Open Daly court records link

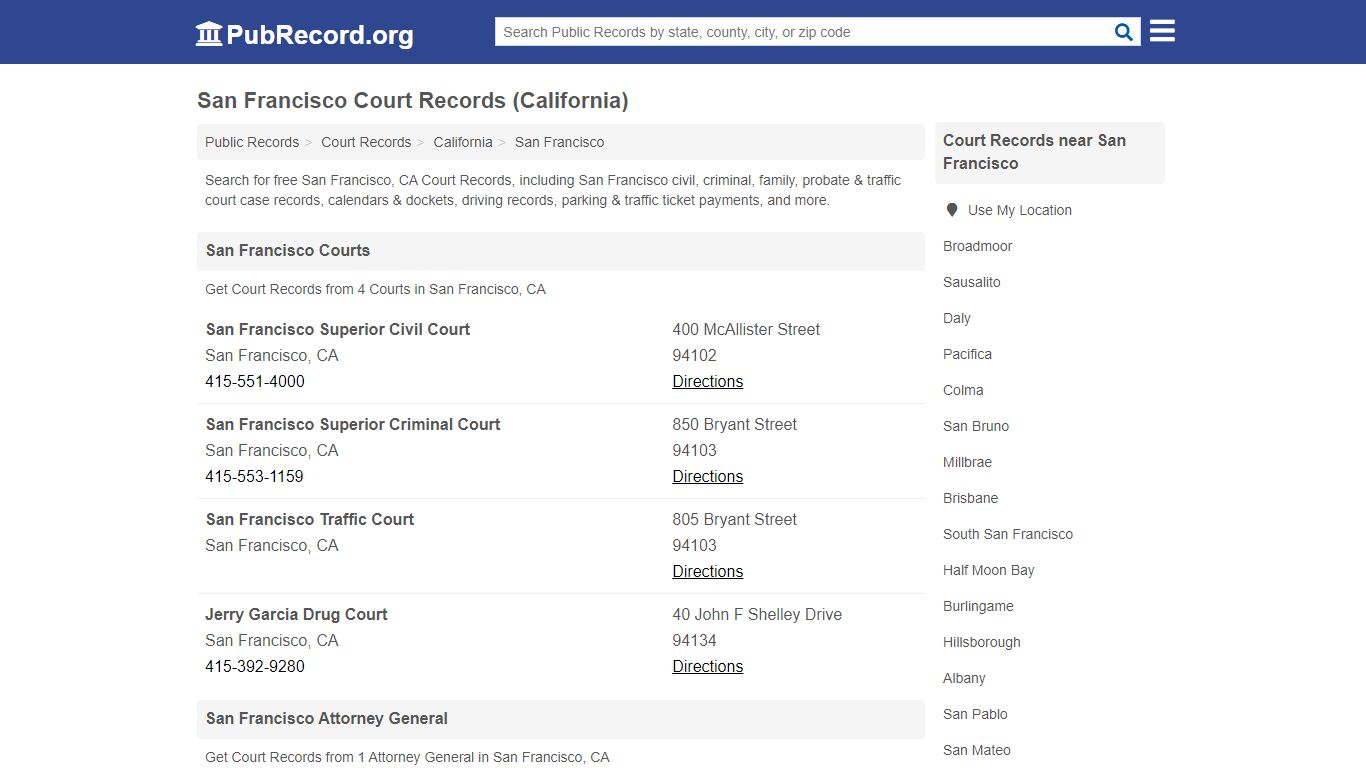[956, 318]
